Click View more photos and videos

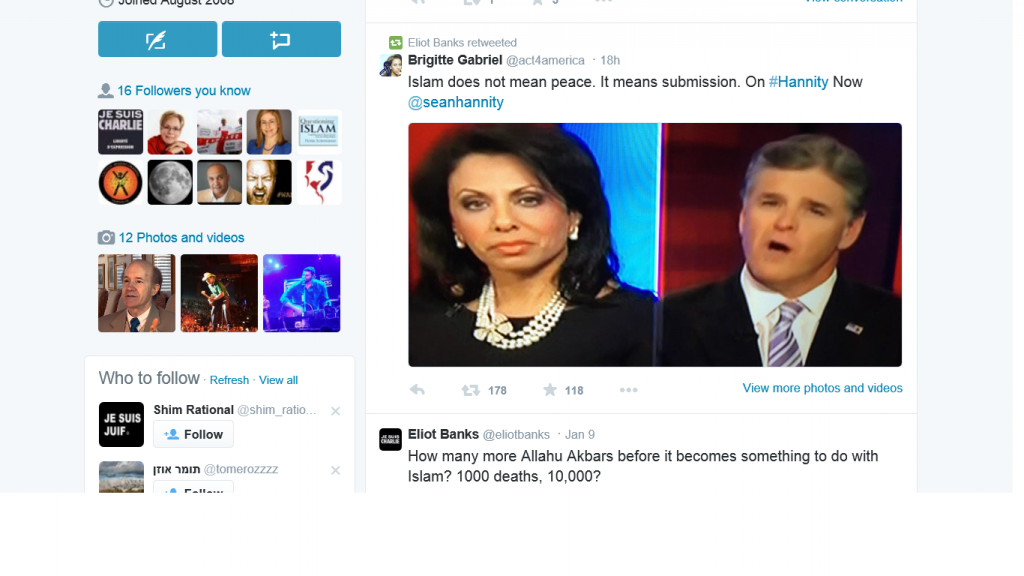tap(822, 388)
